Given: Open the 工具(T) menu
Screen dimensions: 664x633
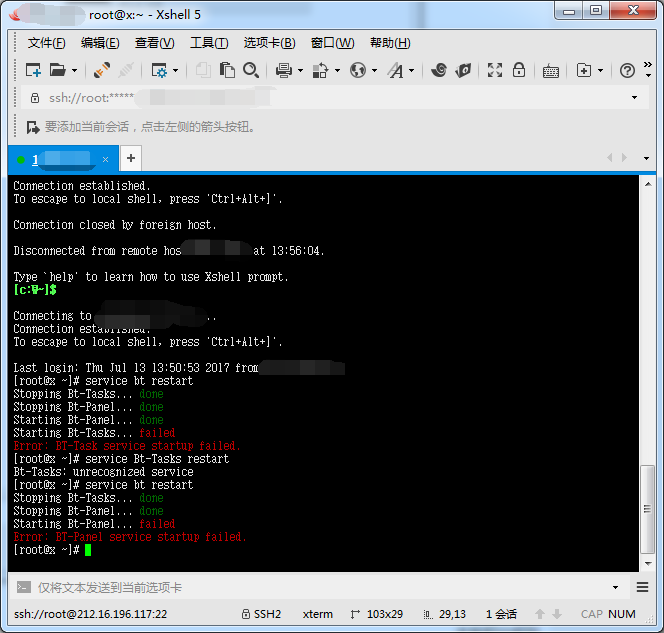Looking at the screenshot, I should [209, 43].
